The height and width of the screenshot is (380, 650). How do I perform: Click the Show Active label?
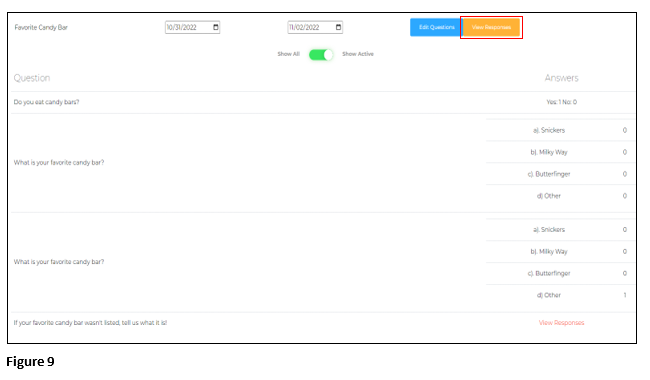coord(358,54)
